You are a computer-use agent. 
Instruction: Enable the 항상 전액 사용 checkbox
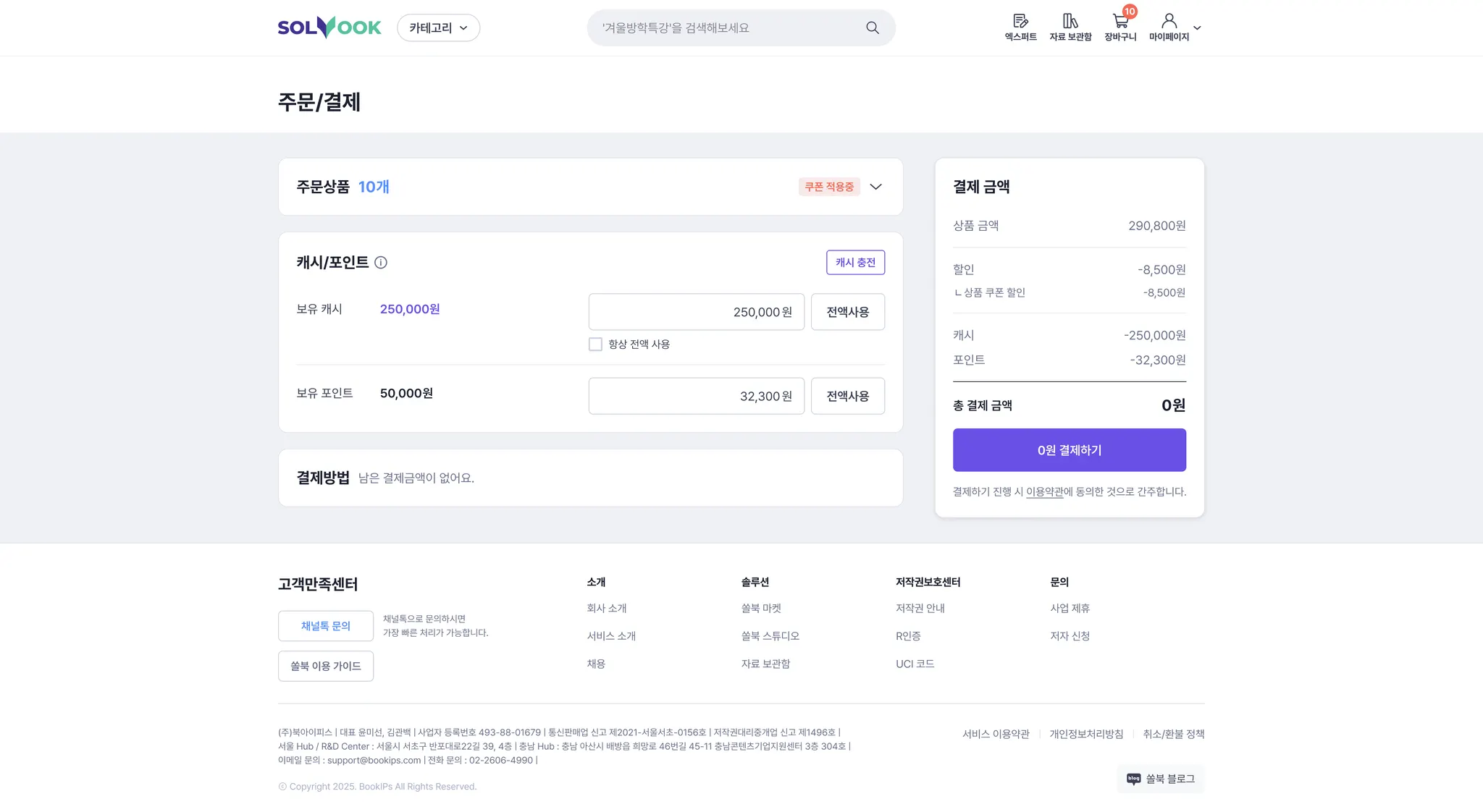coord(595,344)
